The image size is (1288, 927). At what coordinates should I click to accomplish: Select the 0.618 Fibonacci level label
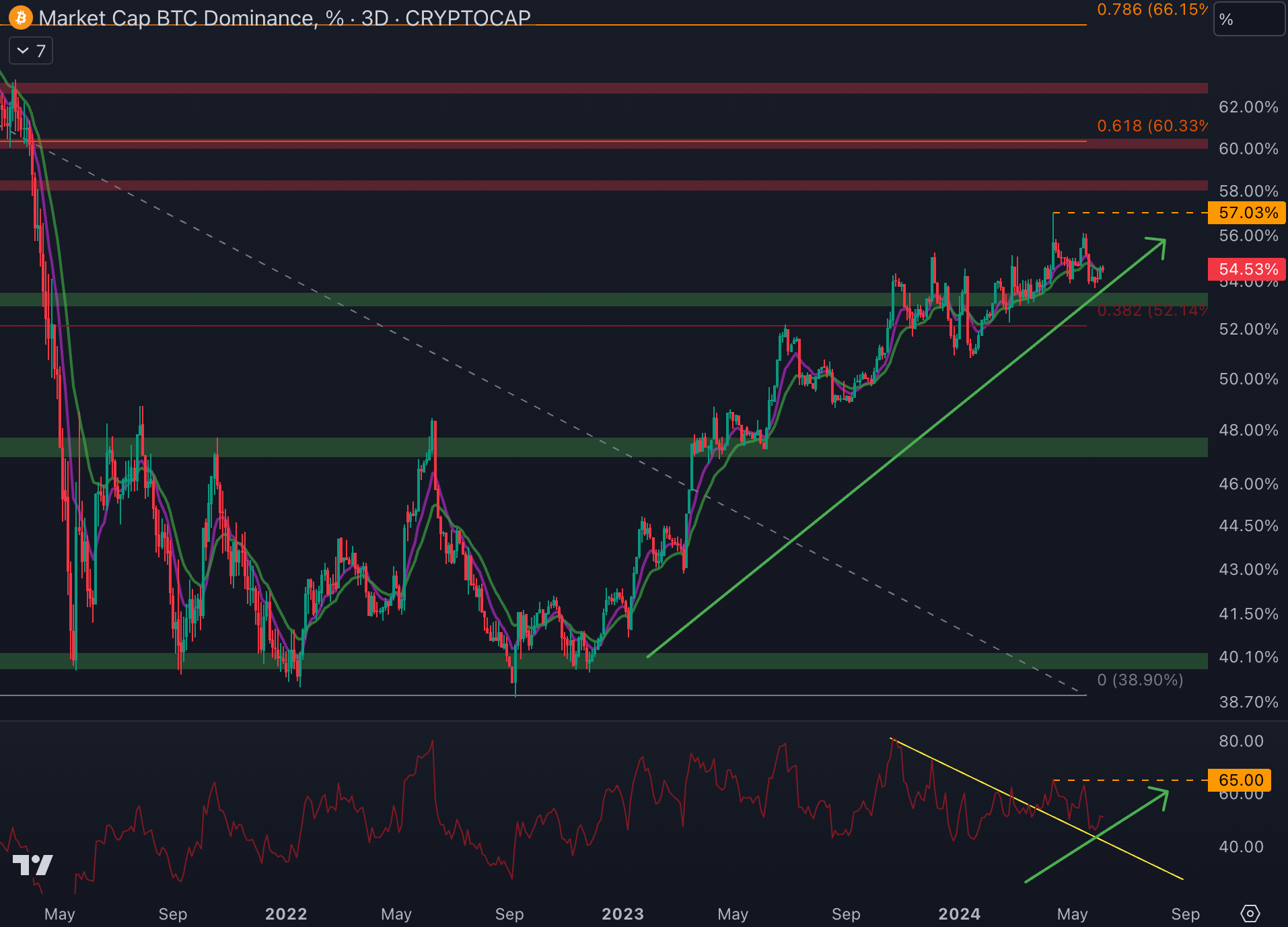coord(1151,126)
